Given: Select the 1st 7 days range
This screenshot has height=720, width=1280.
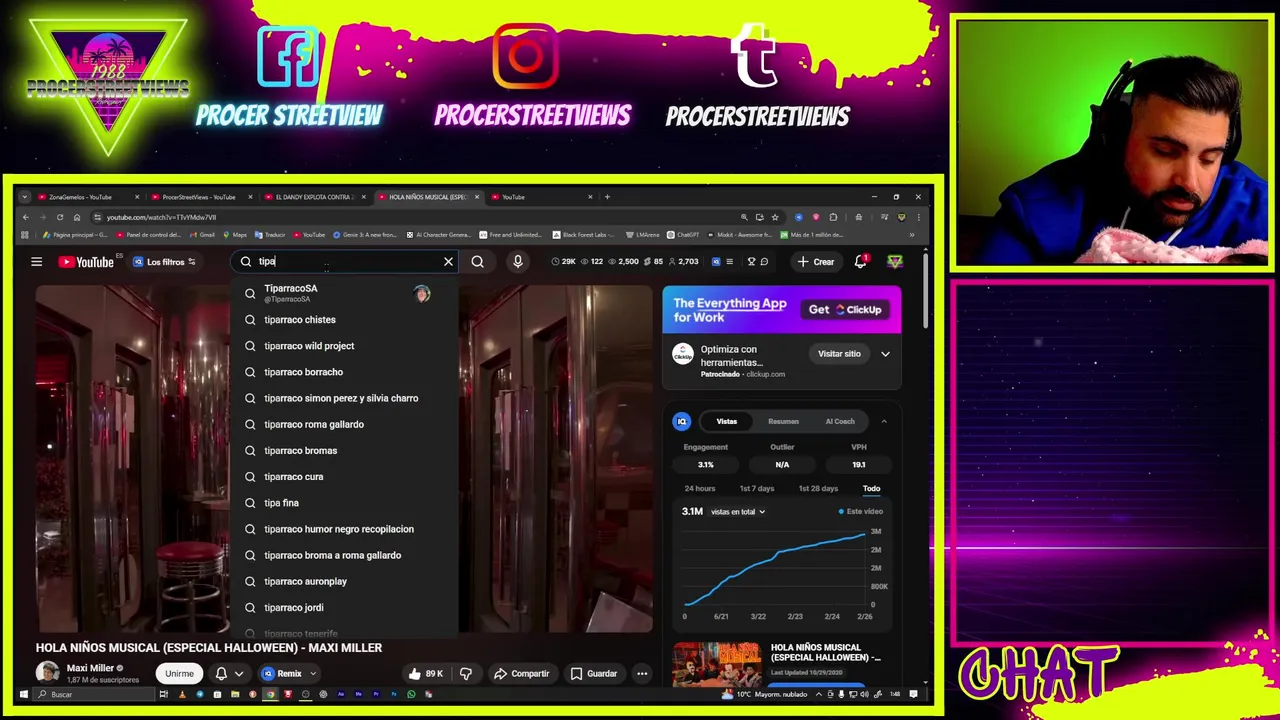Looking at the screenshot, I should click(757, 489).
